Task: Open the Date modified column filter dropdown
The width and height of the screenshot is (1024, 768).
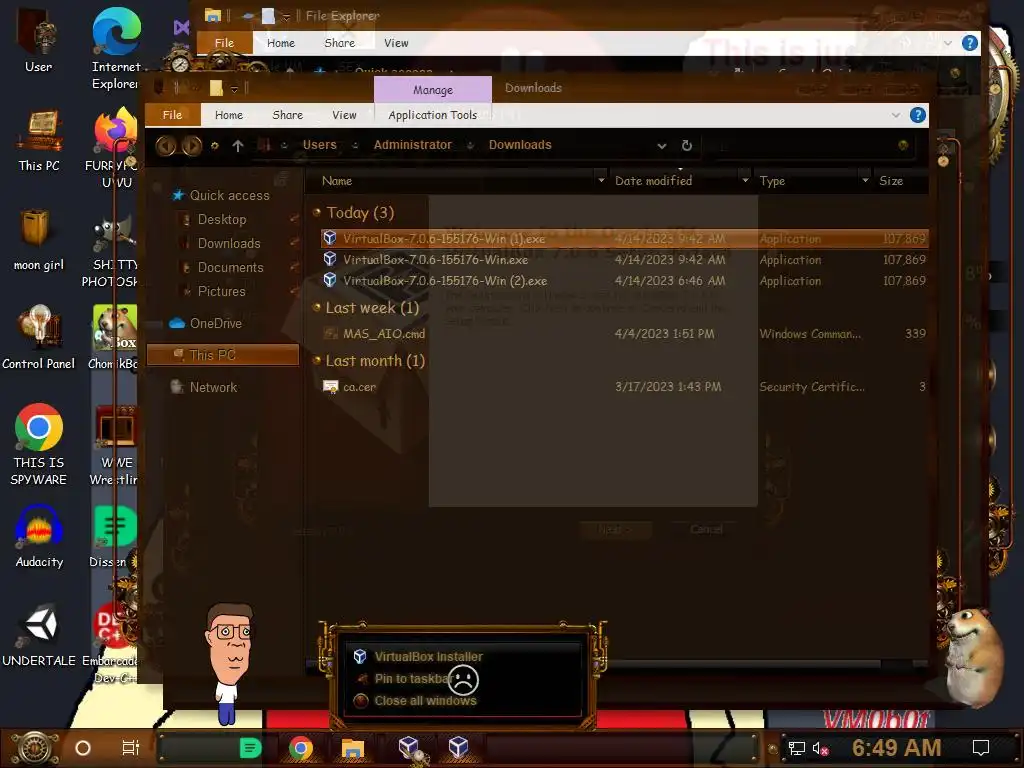Action: (745, 180)
